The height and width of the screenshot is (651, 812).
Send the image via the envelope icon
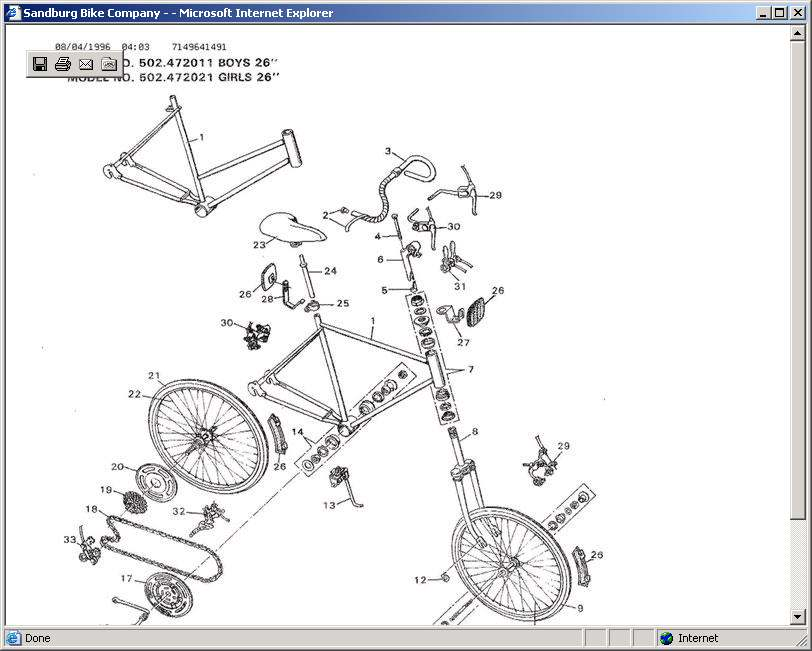pos(86,64)
